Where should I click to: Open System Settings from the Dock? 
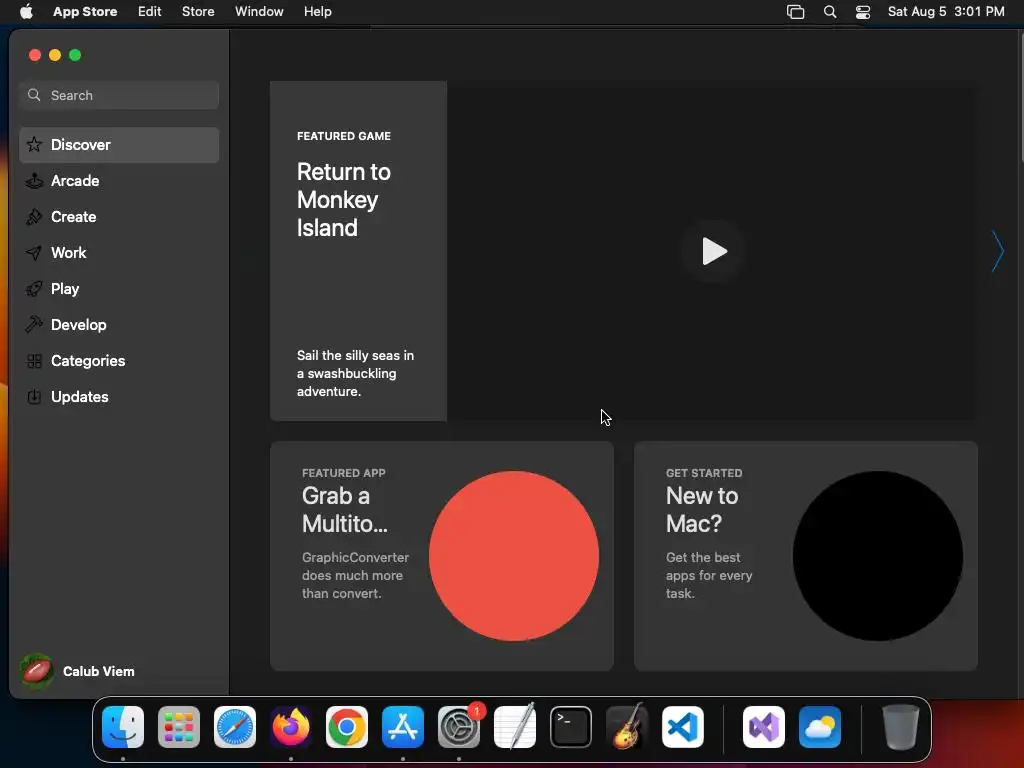click(x=459, y=727)
